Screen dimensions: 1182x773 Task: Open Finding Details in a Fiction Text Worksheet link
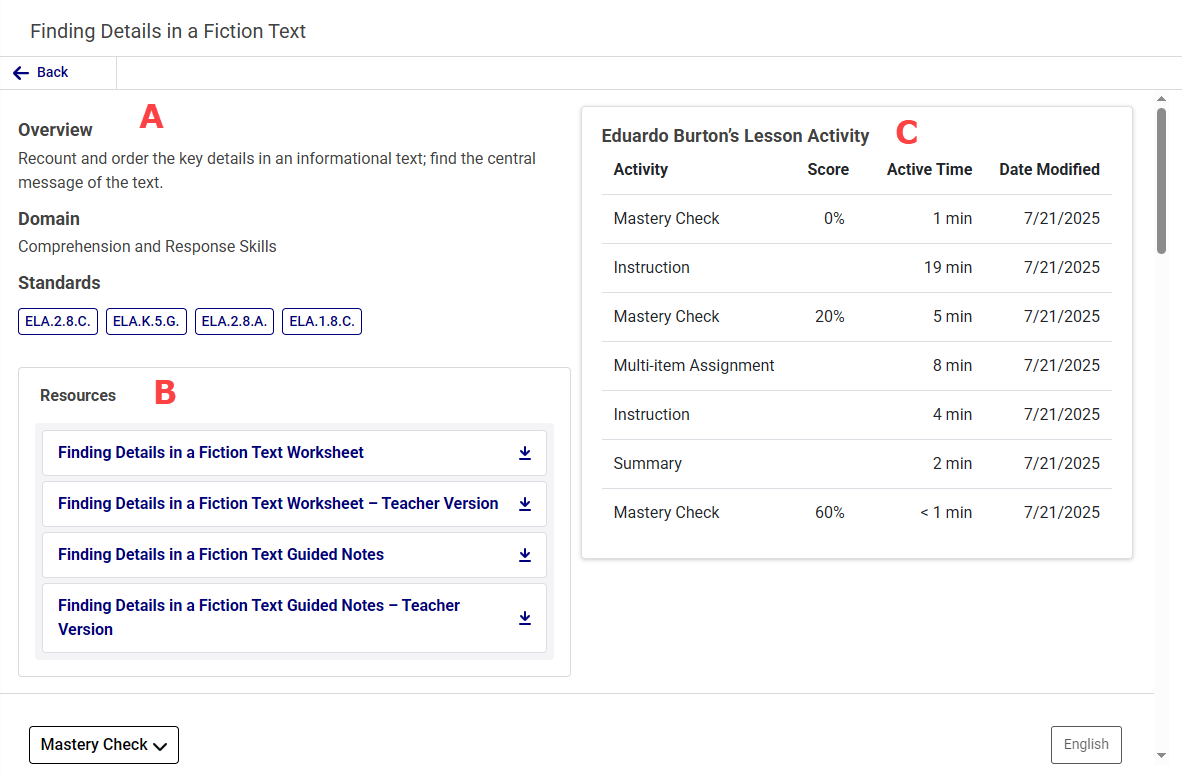coord(211,453)
